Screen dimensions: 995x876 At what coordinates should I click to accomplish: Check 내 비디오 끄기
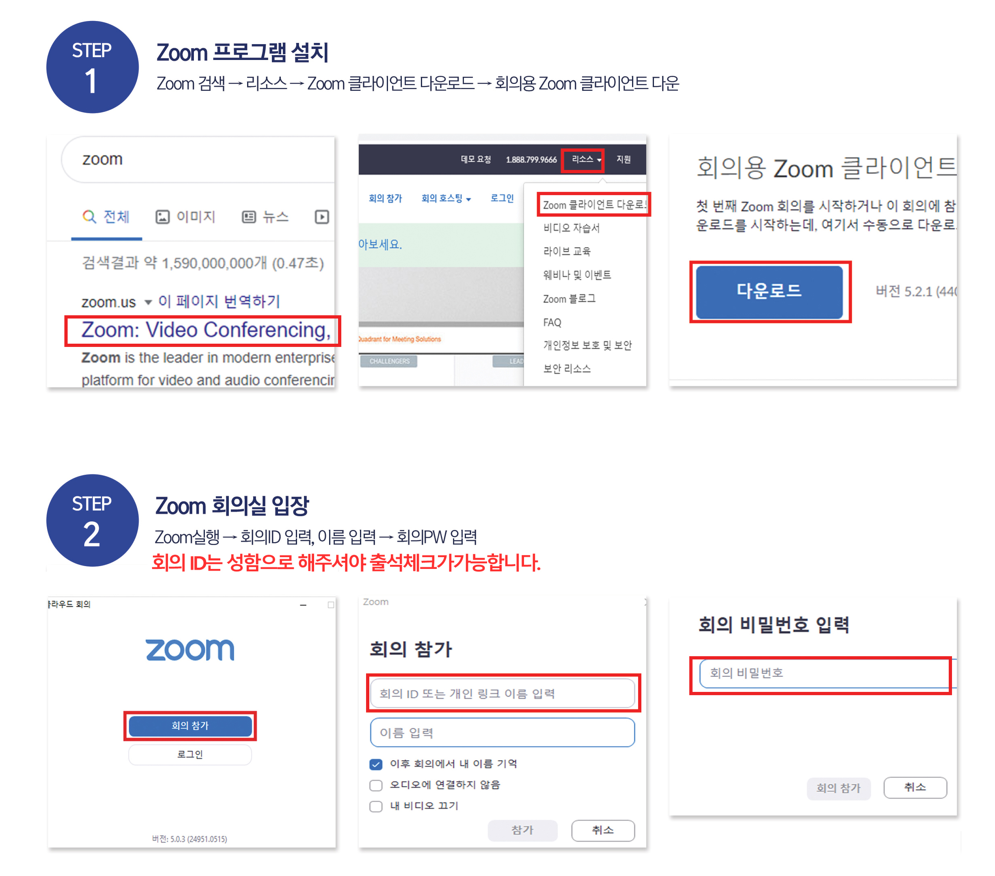click(x=376, y=806)
